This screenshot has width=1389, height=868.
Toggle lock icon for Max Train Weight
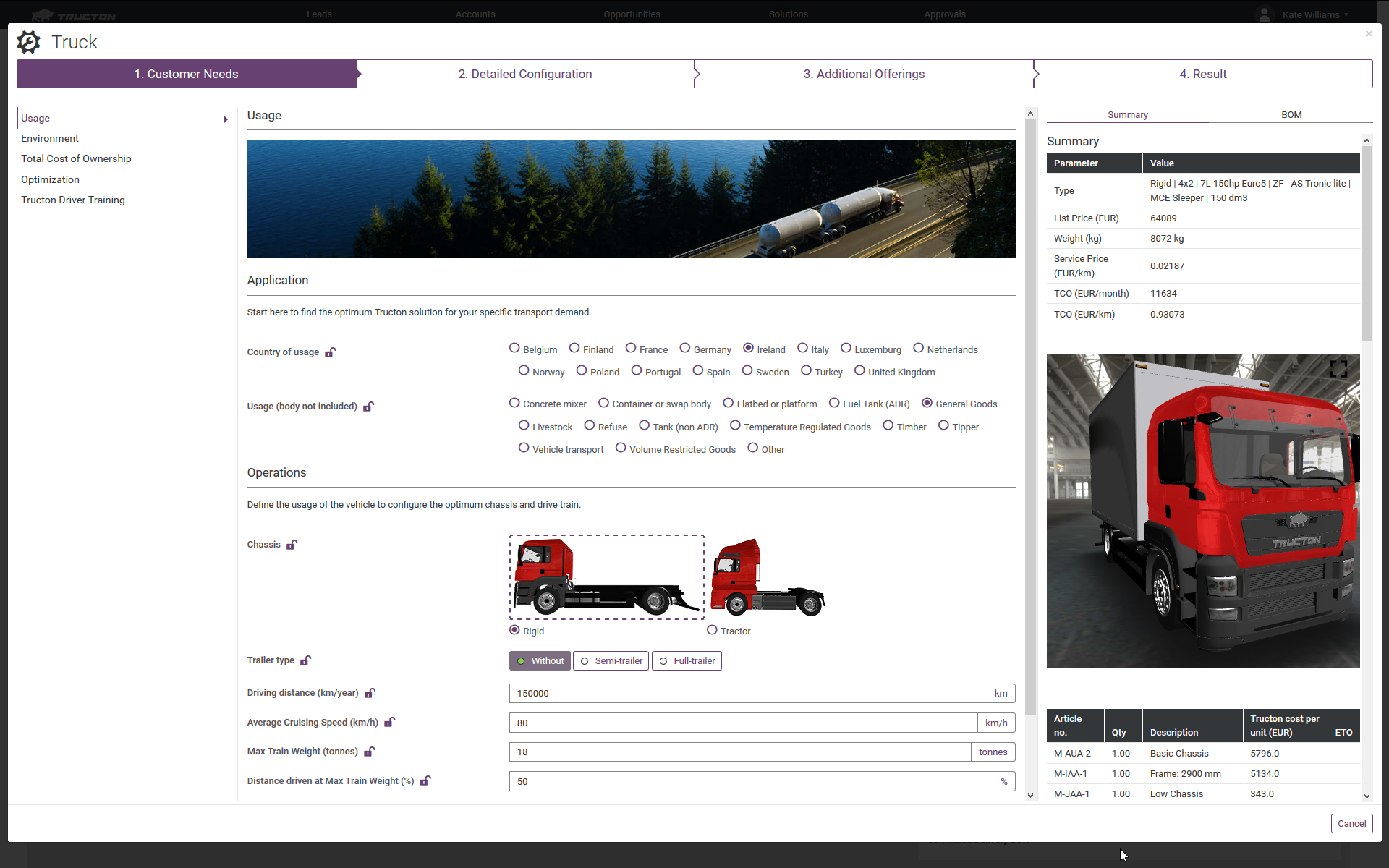click(369, 752)
